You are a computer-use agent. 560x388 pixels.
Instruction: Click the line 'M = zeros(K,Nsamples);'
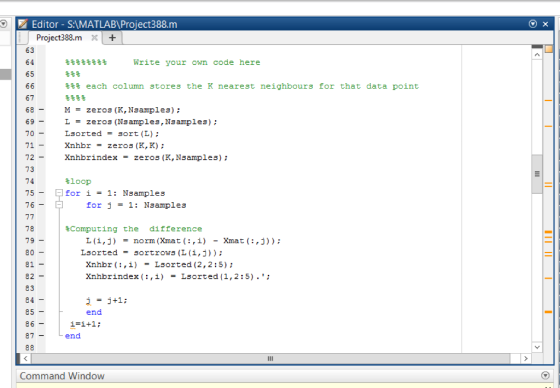(122, 110)
